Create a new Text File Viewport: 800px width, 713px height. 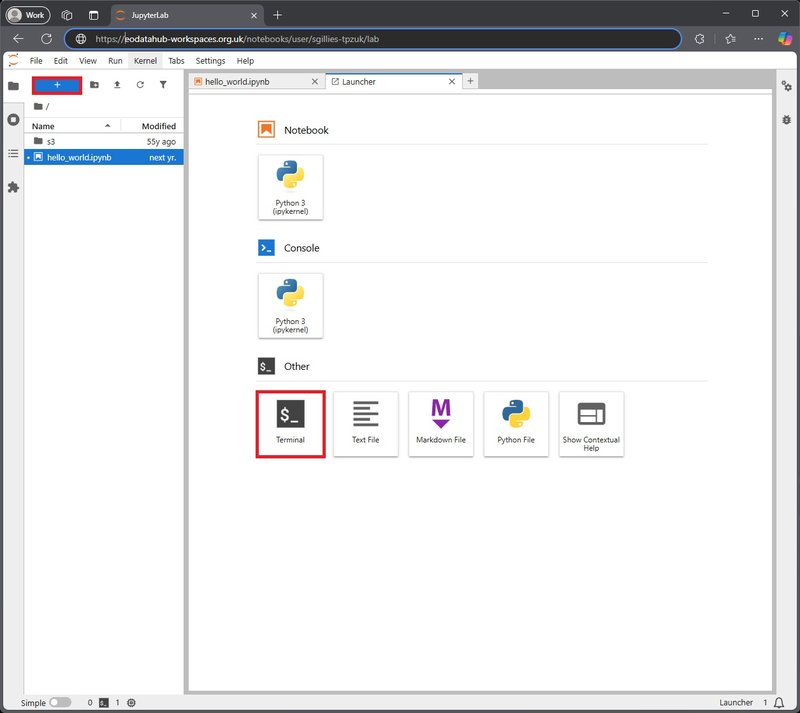366,423
